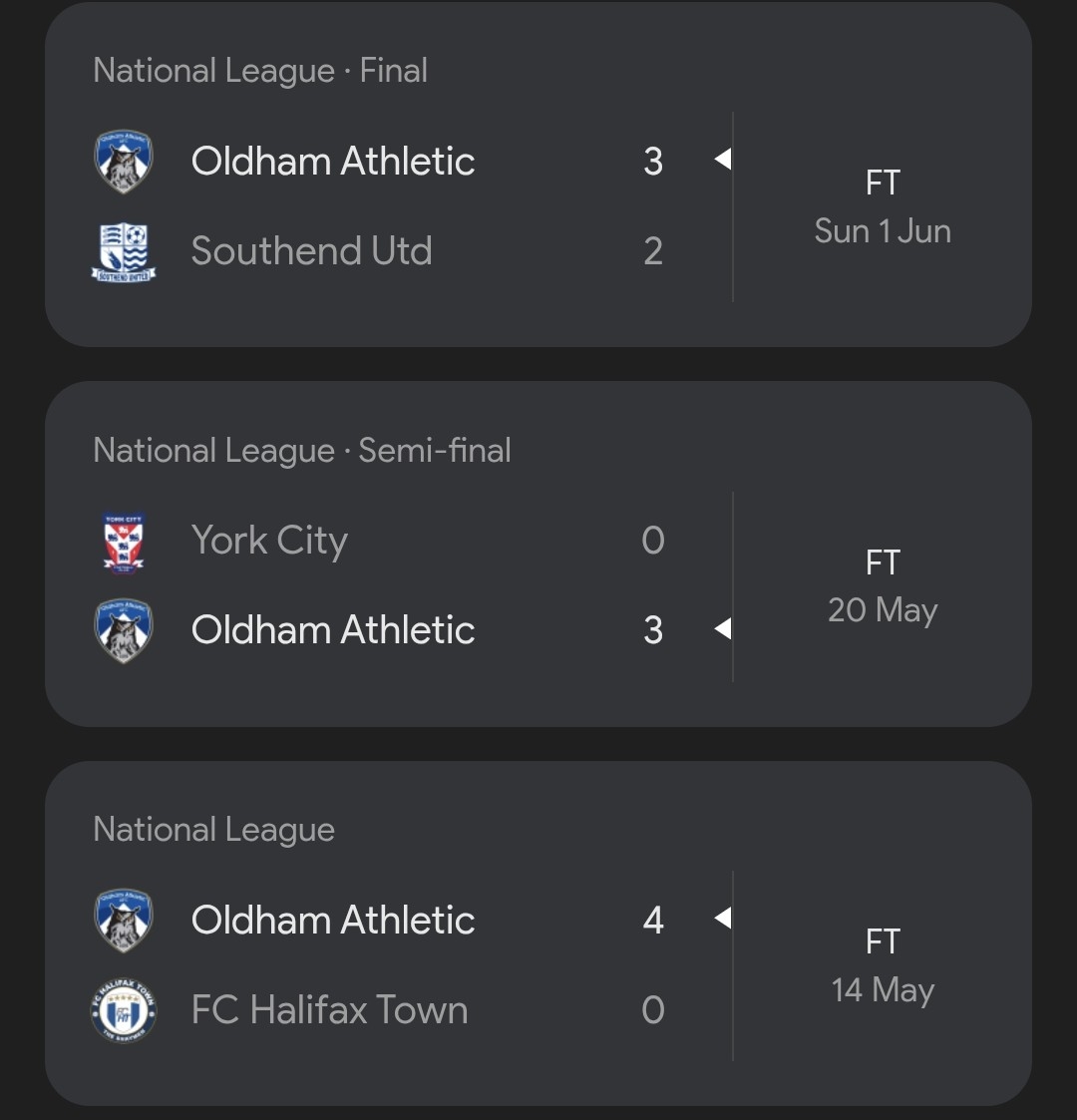Click Southend Utd's score of 2
The width and height of the screenshot is (1077, 1120).
[x=653, y=251]
